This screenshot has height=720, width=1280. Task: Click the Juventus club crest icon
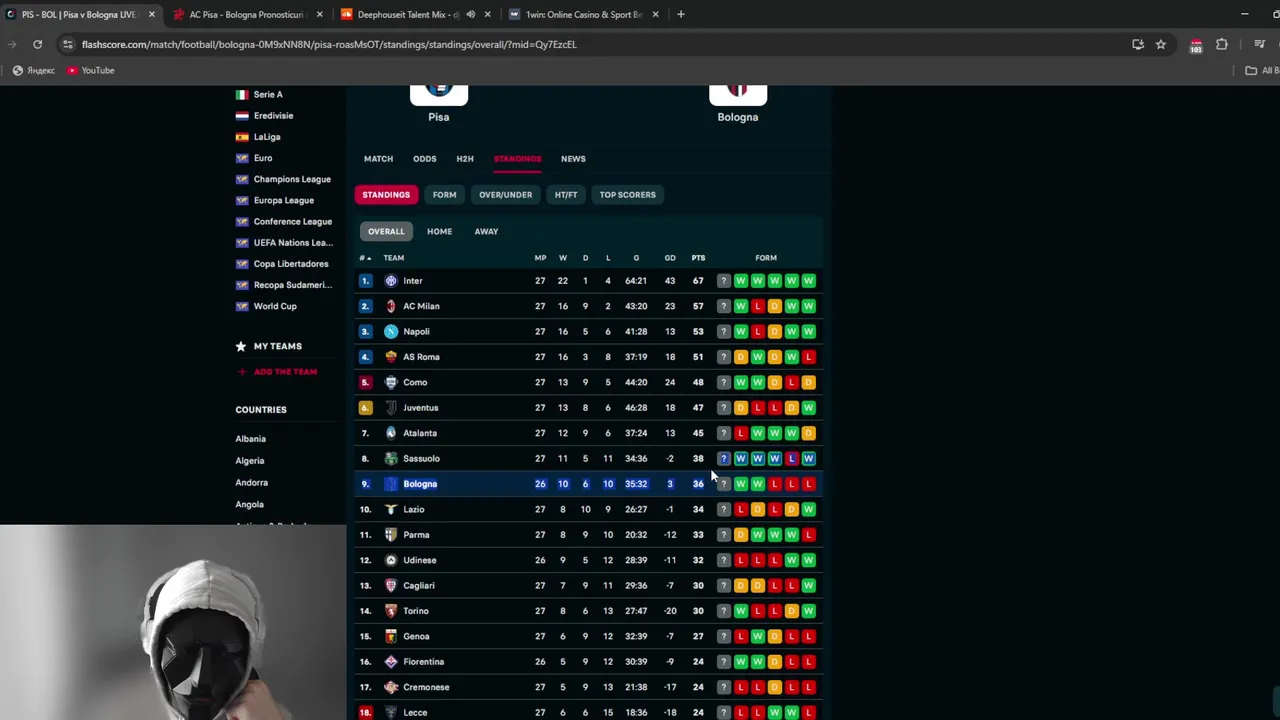pos(391,407)
